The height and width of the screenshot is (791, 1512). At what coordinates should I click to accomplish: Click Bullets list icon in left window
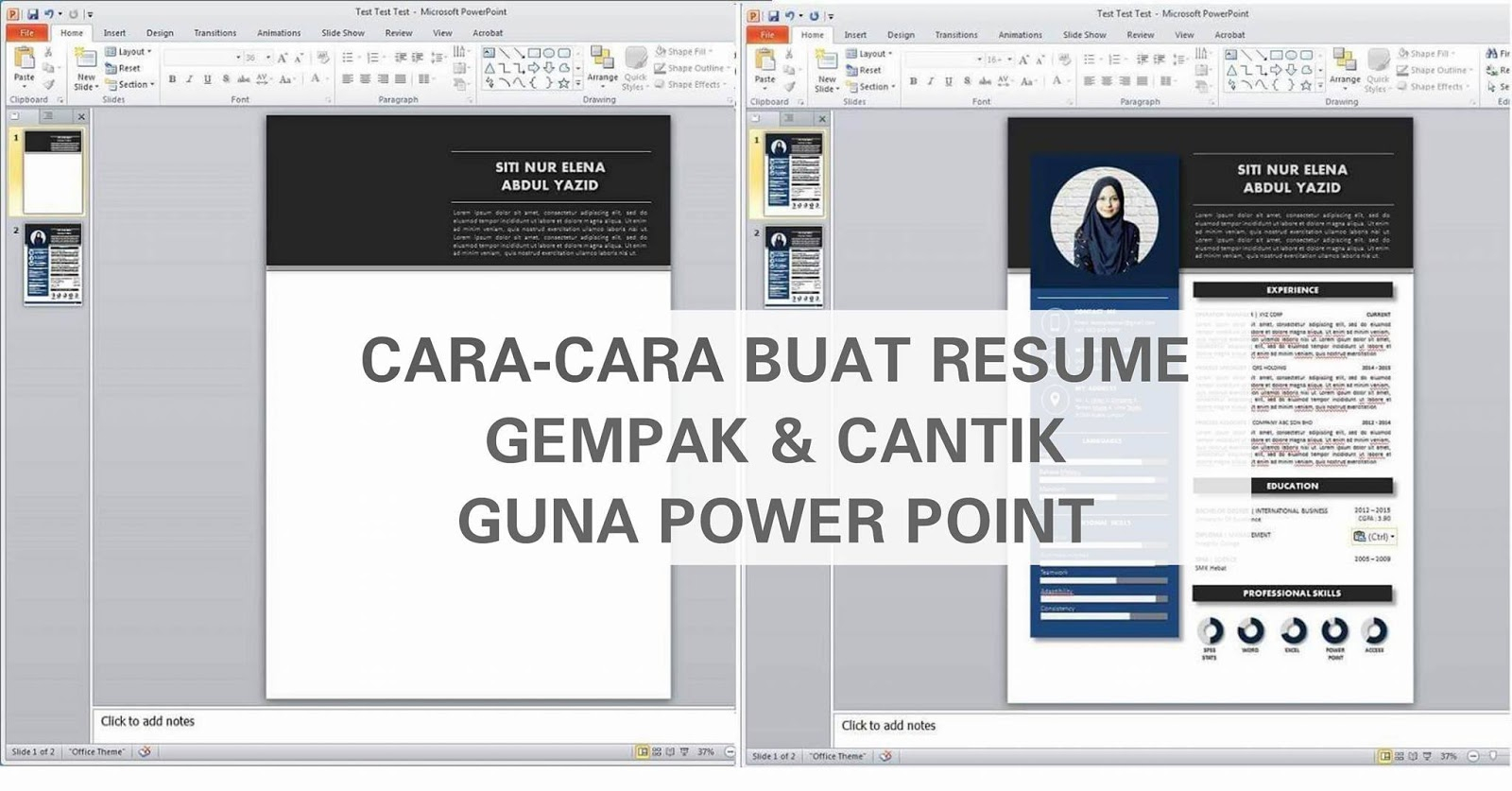[349, 58]
